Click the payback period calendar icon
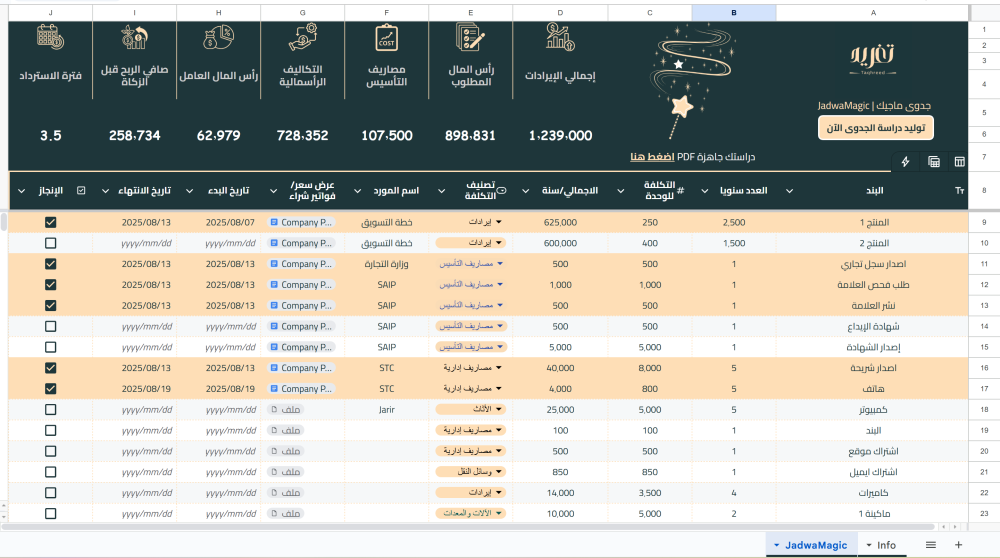1000x558 pixels. (x=50, y=38)
